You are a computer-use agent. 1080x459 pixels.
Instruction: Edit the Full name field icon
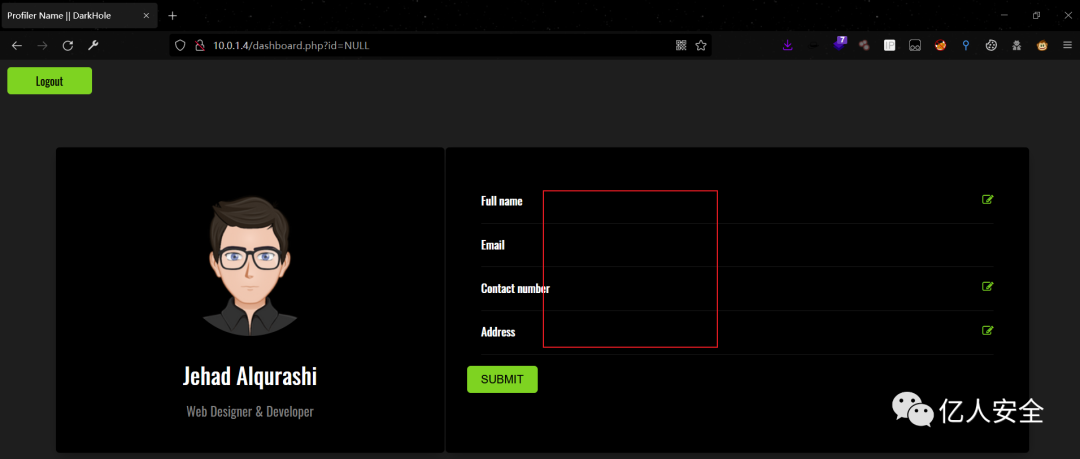tap(987, 200)
